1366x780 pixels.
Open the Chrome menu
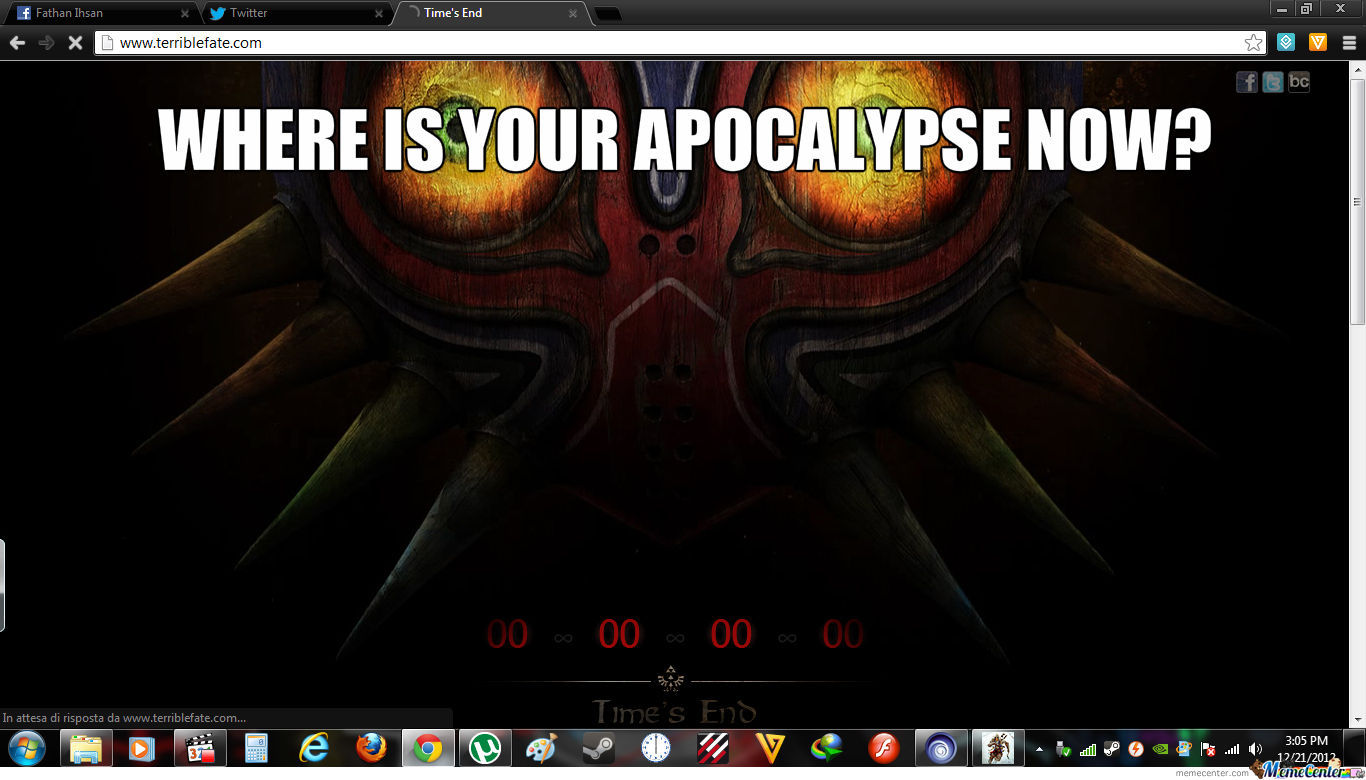[x=1349, y=42]
